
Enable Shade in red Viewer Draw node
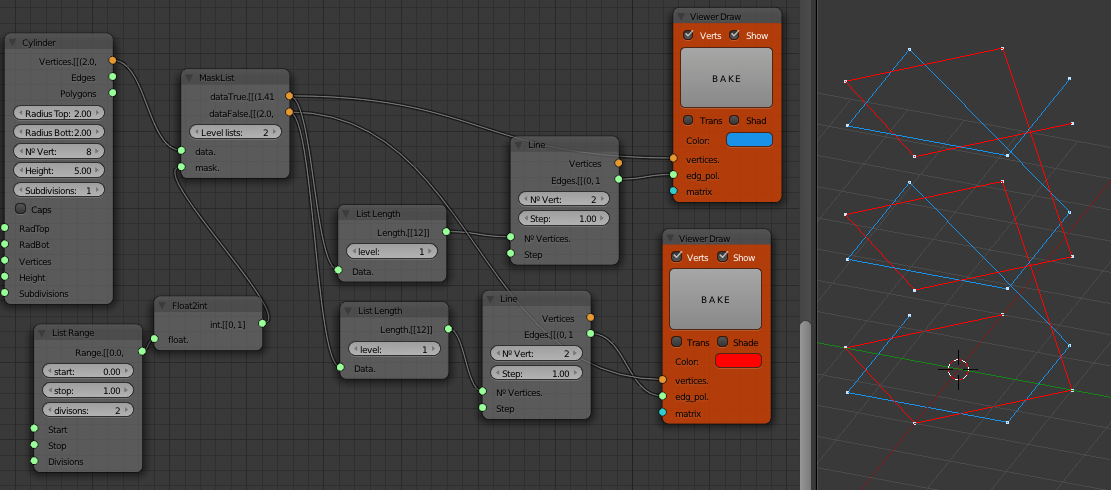click(x=723, y=342)
